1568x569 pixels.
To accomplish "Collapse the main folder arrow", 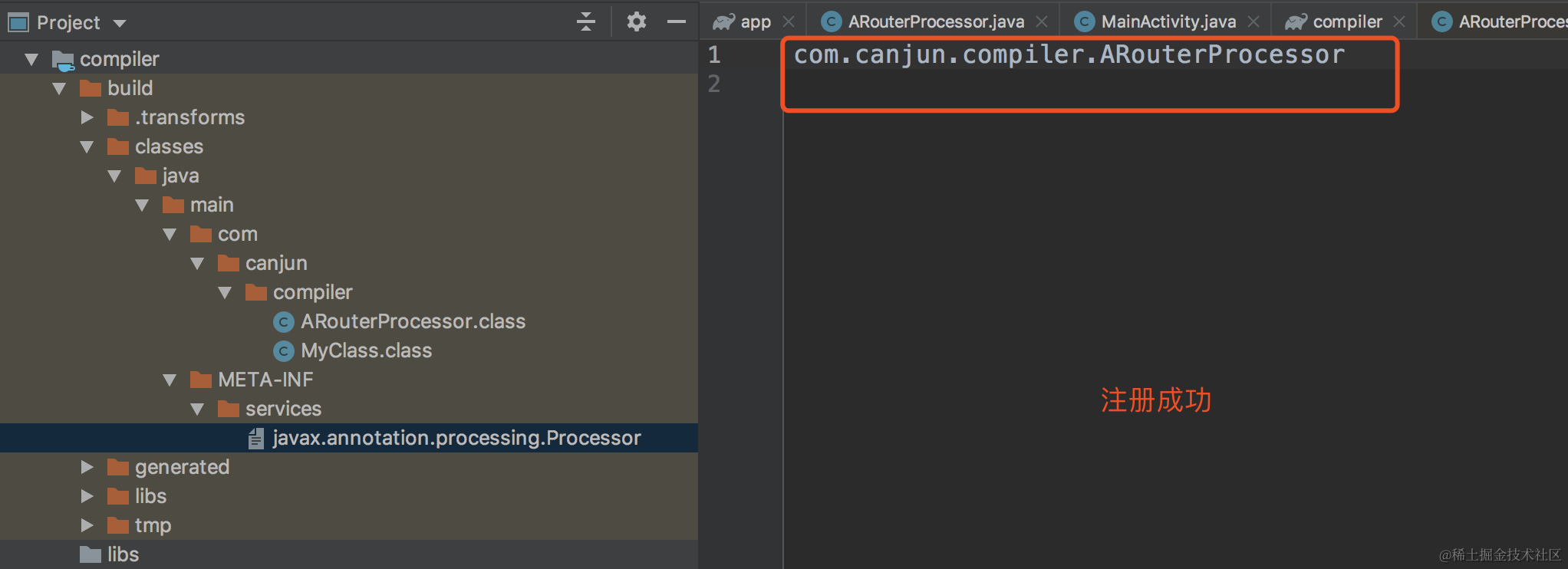I will [x=142, y=205].
